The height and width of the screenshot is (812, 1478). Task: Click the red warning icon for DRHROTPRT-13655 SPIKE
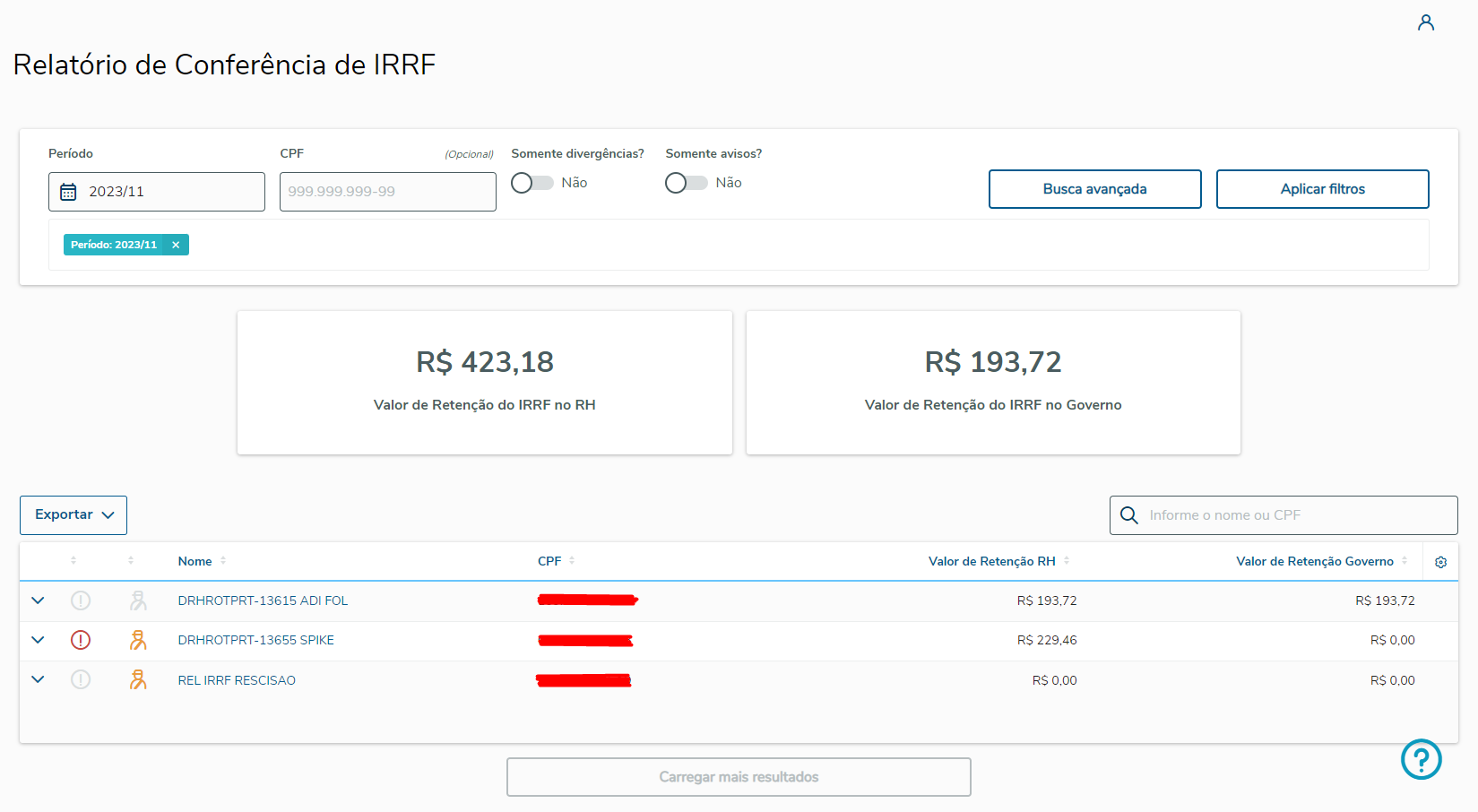[x=81, y=640]
